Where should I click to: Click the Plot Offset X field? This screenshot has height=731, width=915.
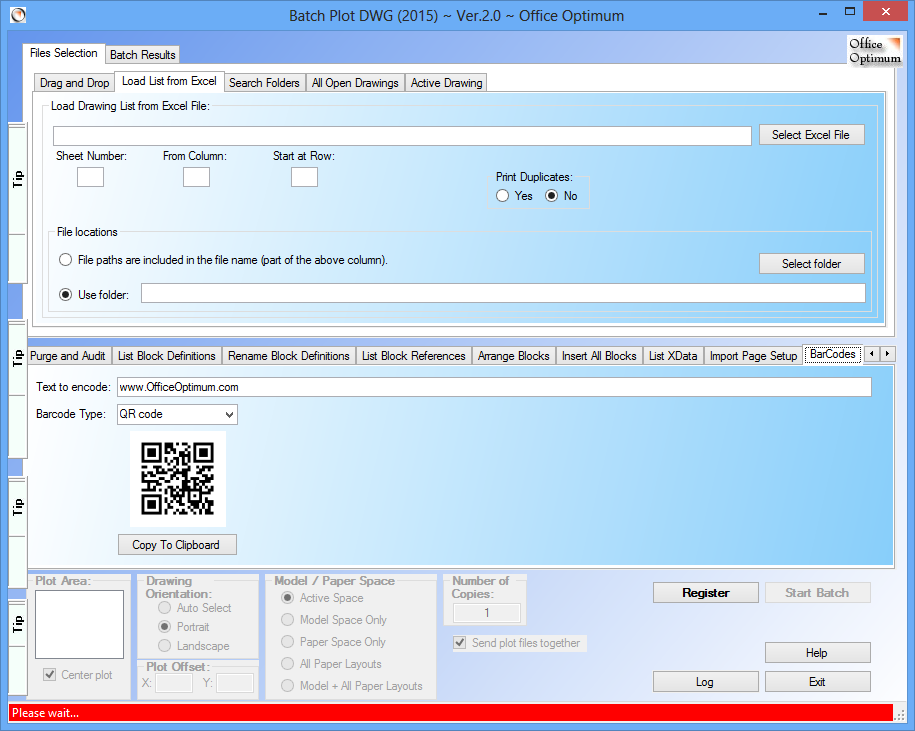click(174, 683)
